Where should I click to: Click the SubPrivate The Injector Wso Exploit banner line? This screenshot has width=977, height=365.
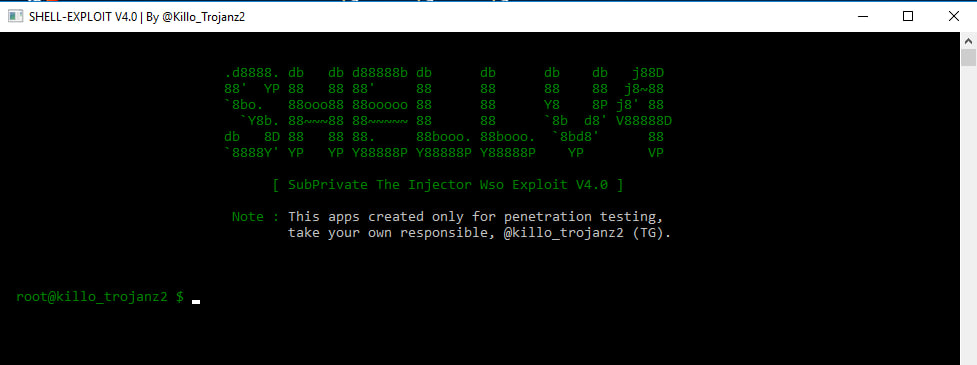(448, 185)
